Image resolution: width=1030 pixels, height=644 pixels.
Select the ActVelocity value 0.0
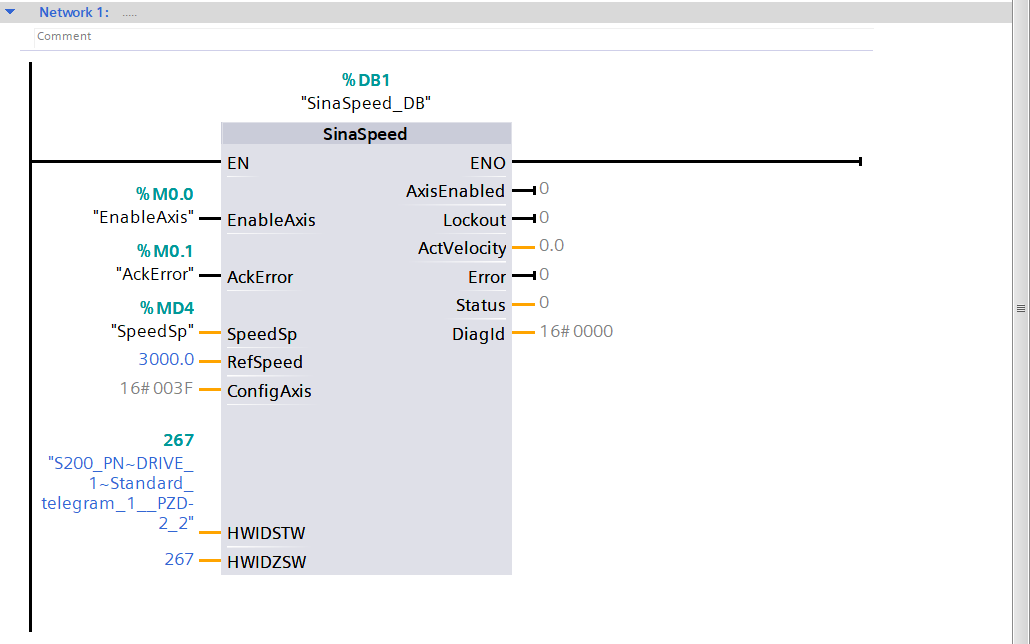coord(551,246)
